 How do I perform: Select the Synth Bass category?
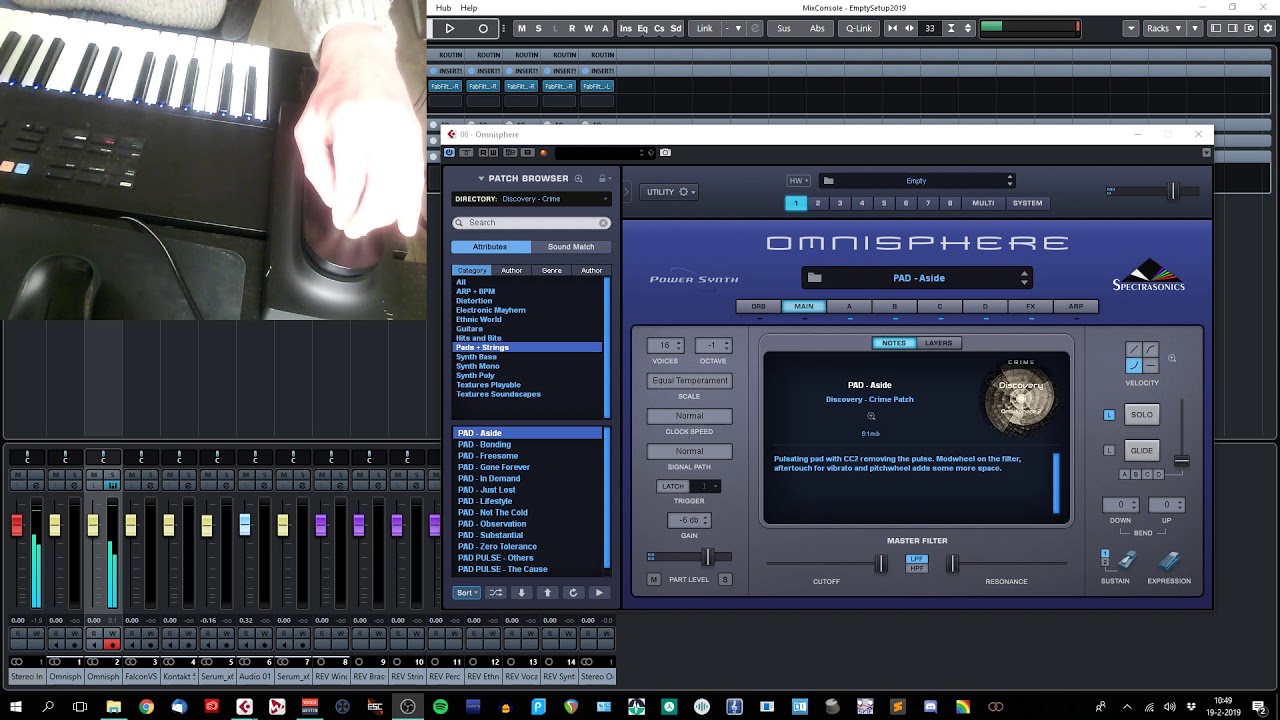coord(476,357)
